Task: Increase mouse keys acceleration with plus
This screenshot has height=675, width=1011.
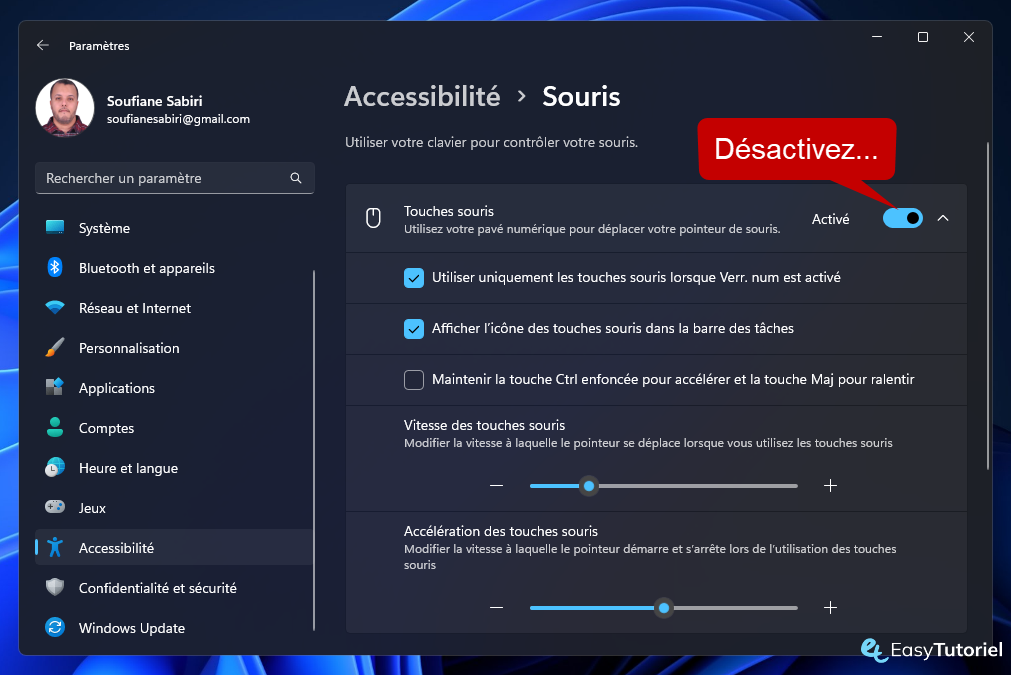Action: pyautogui.click(x=830, y=607)
